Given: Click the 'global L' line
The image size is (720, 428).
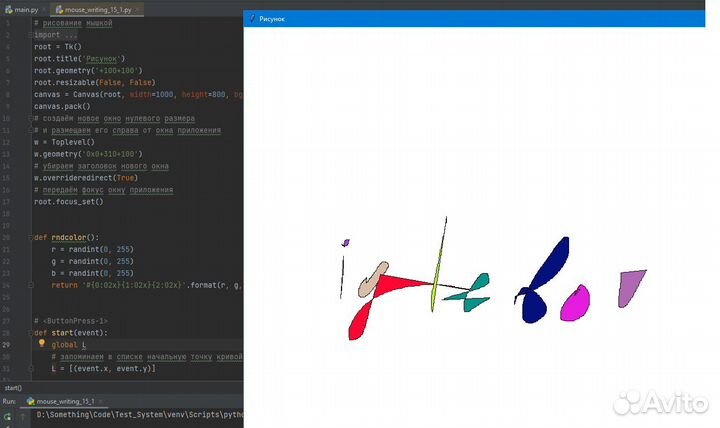Looking at the screenshot, I should (69, 345).
